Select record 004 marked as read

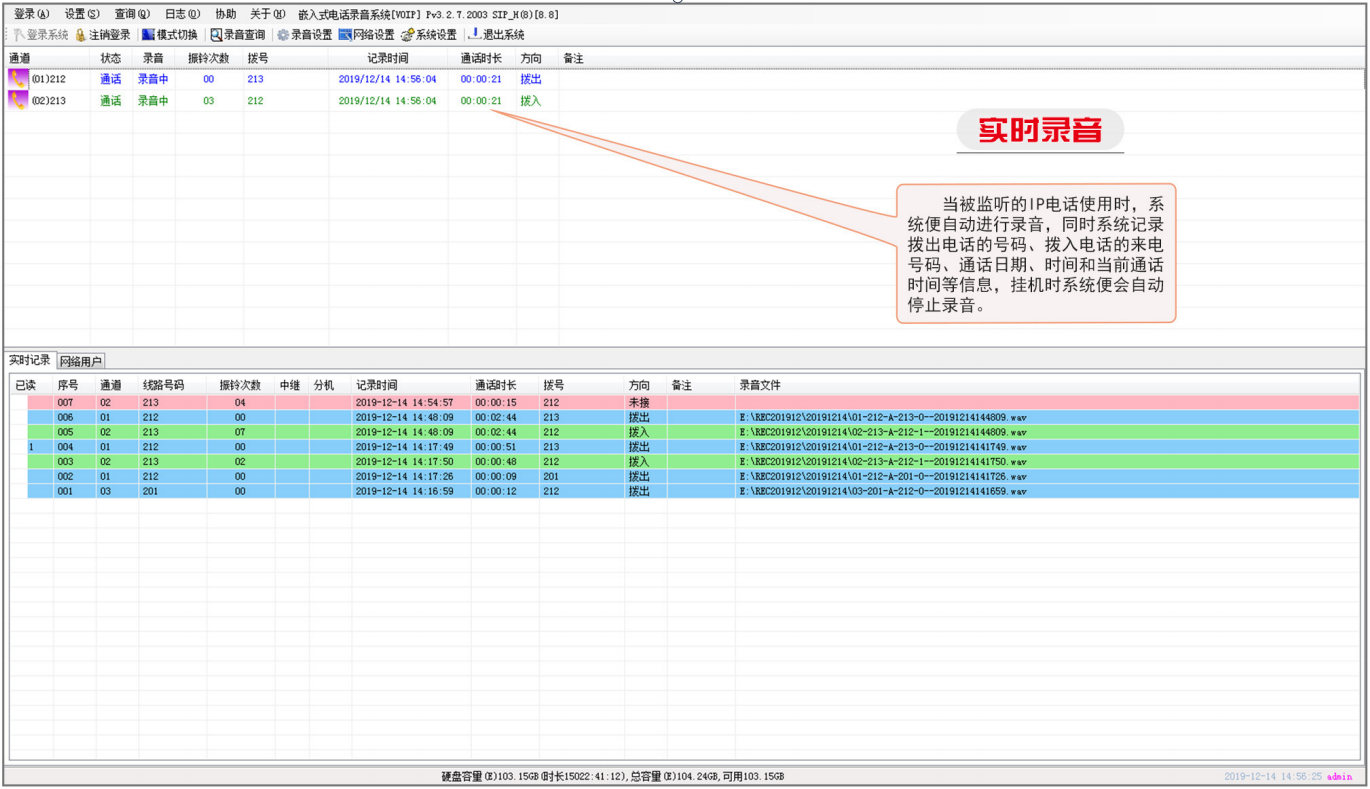[x=65, y=447]
